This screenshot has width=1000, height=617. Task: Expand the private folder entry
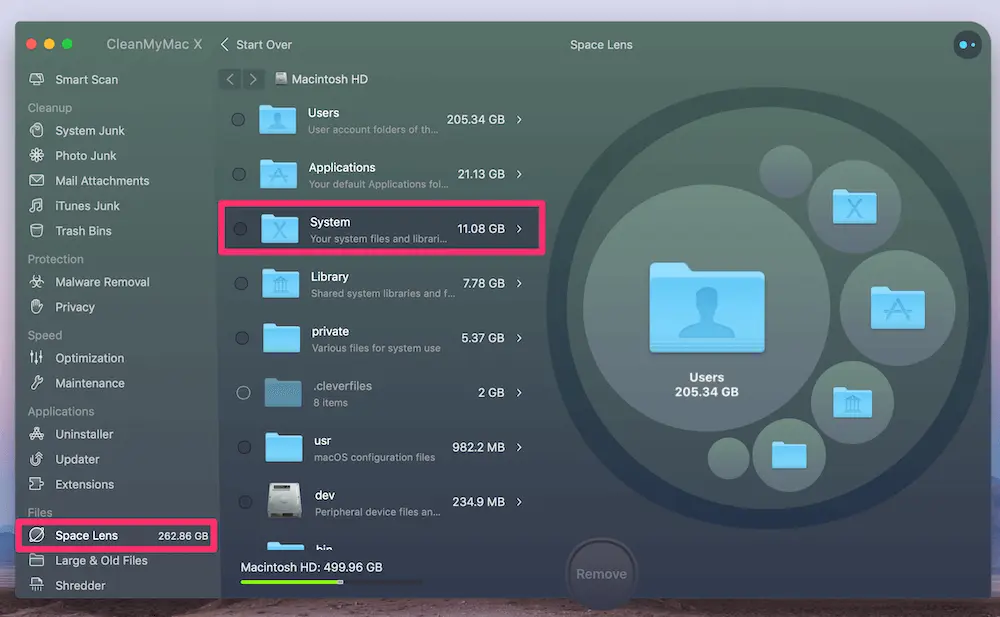[519, 338]
